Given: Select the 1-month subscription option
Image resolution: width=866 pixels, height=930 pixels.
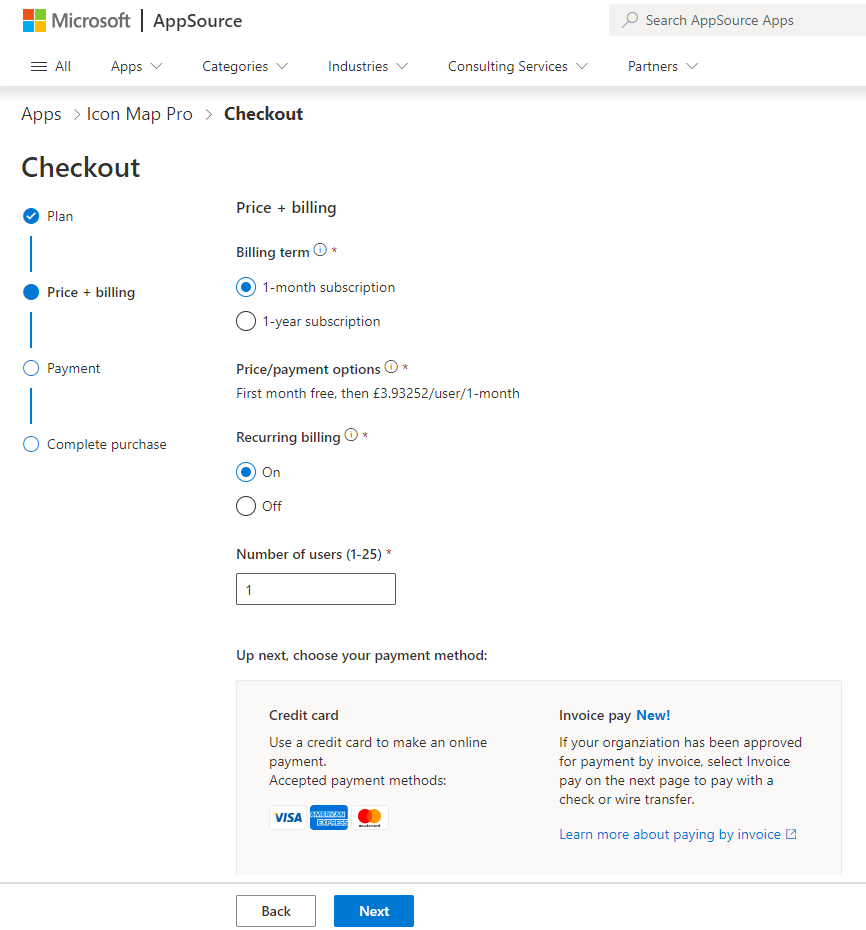Looking at the screenshot, I should [x=246, y=287].
